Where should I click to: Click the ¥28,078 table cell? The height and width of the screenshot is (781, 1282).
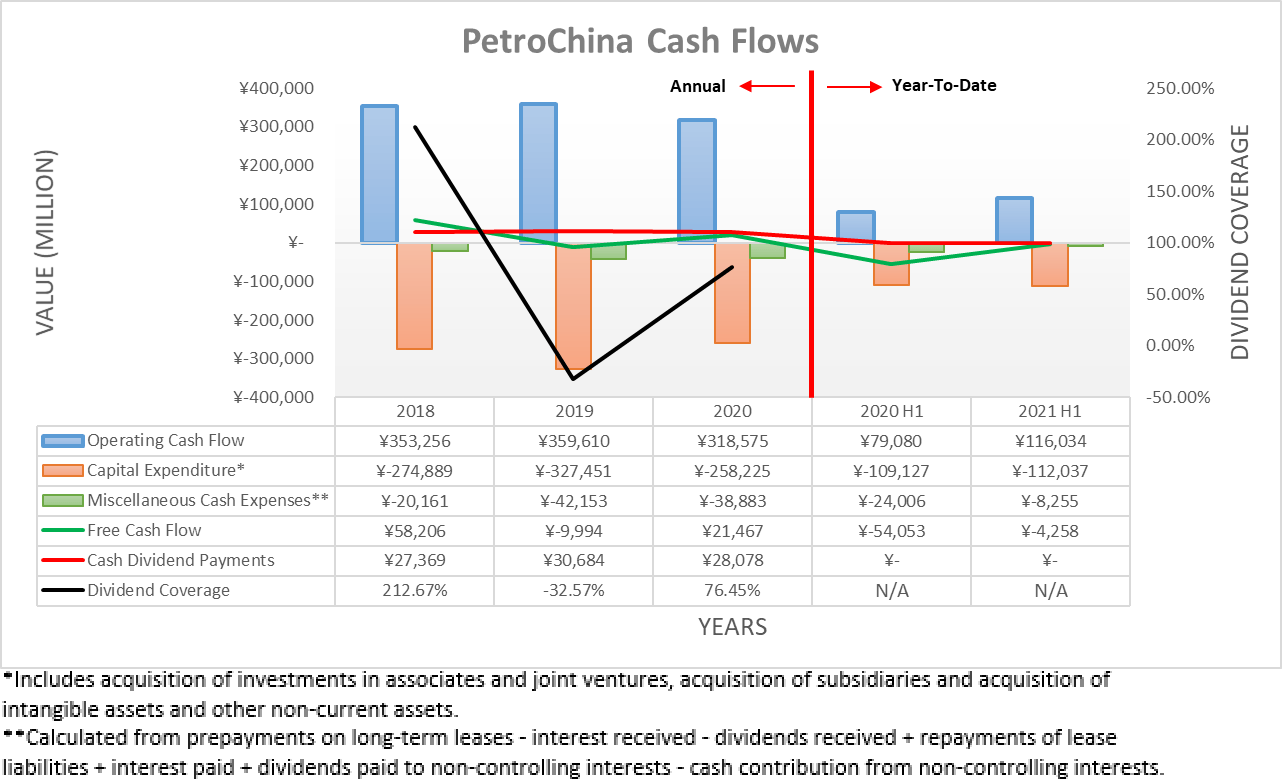(733, 561)
